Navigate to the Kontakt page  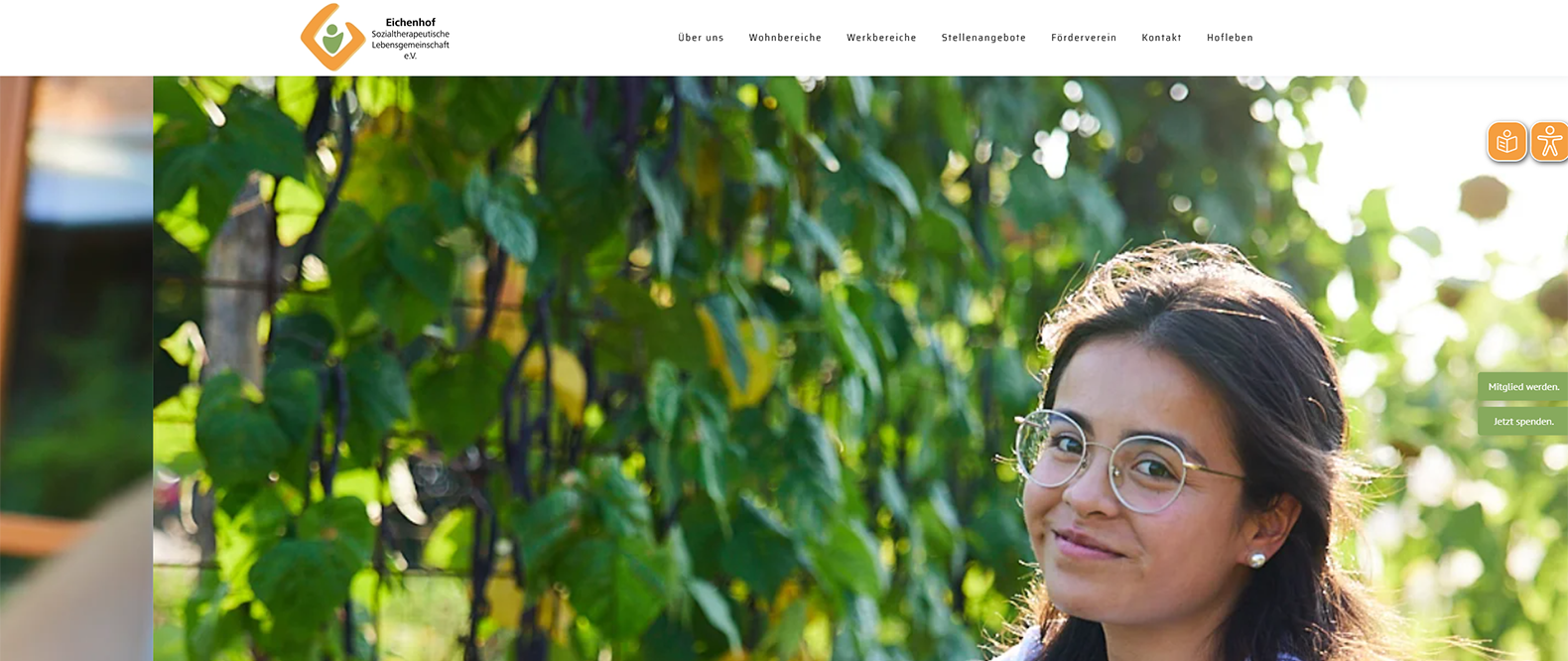point(1161,38)
